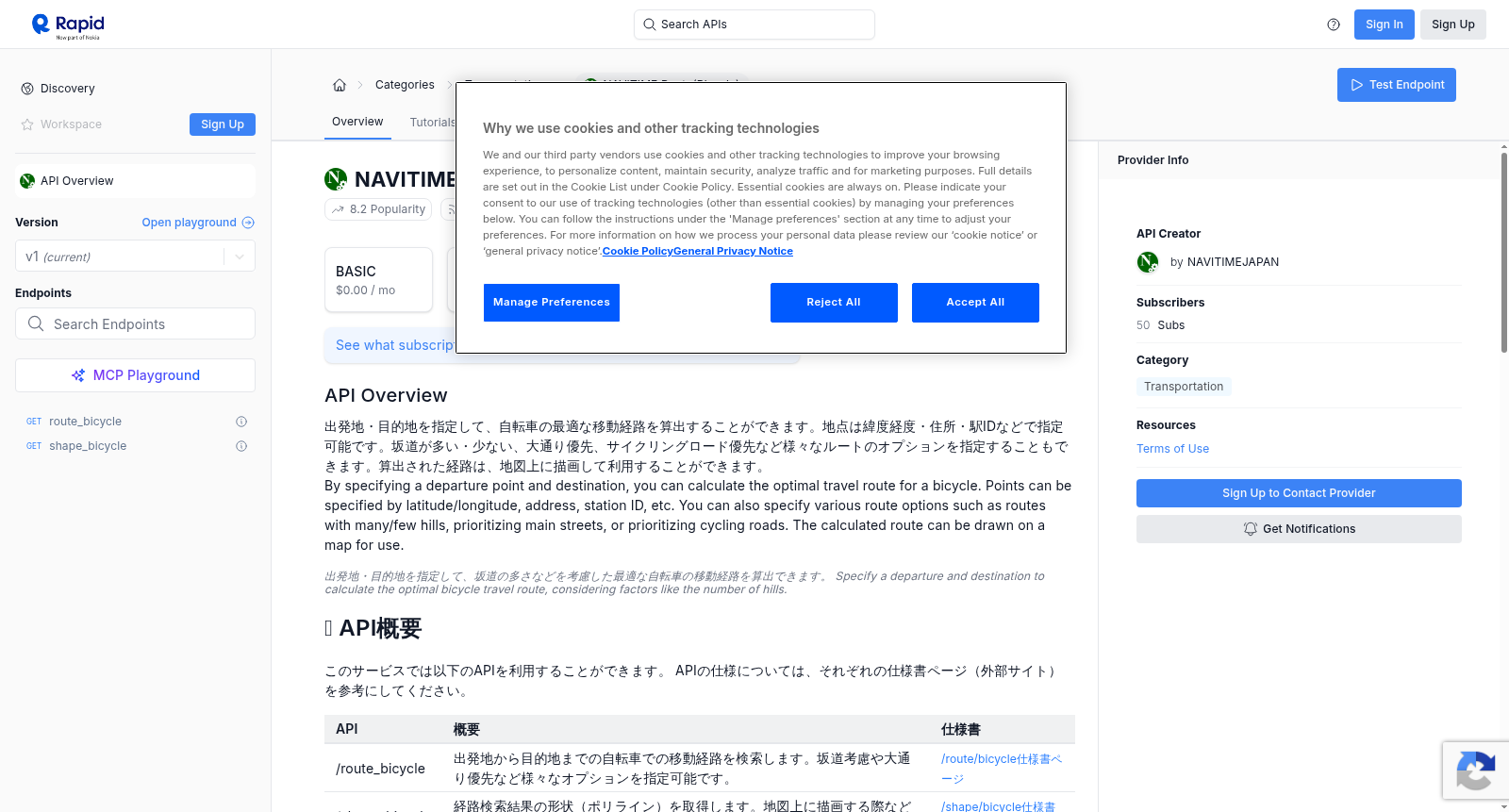The image size is (1509, 812).
Task: Open the Terms of Use link
Action: pyautogui.click(x=1172, y=449)
